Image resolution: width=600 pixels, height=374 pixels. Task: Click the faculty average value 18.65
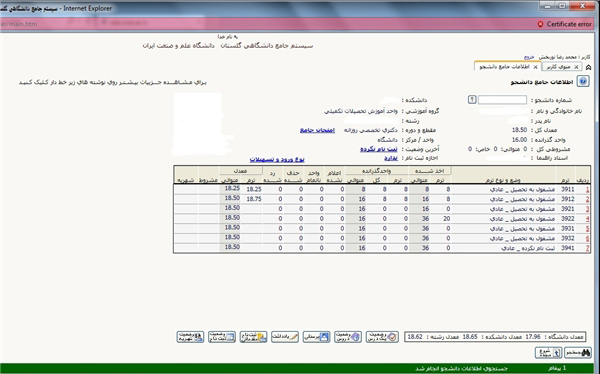pyautogui.click(x=470, y=337)
